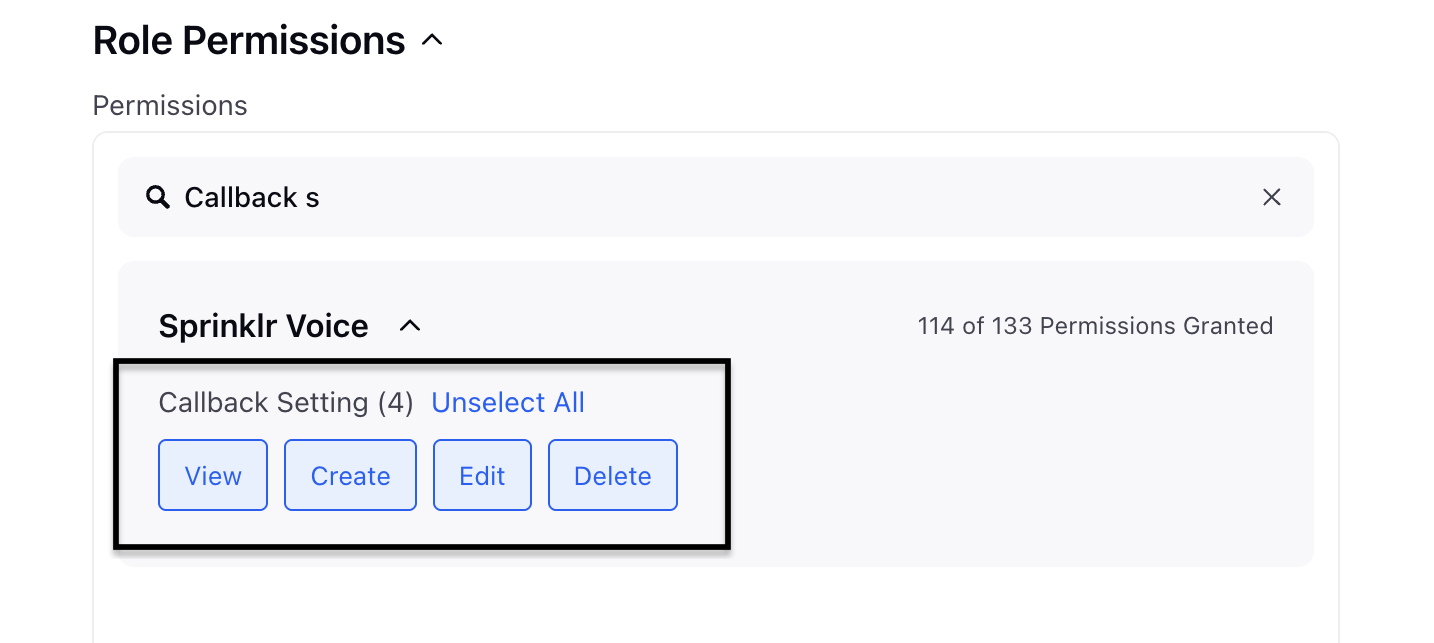Toggle the View permission

(213, 475)
